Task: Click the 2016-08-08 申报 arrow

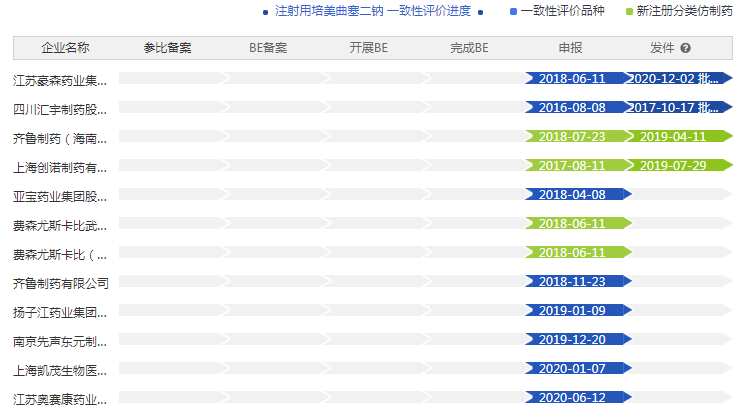Action: click(578, 107)
